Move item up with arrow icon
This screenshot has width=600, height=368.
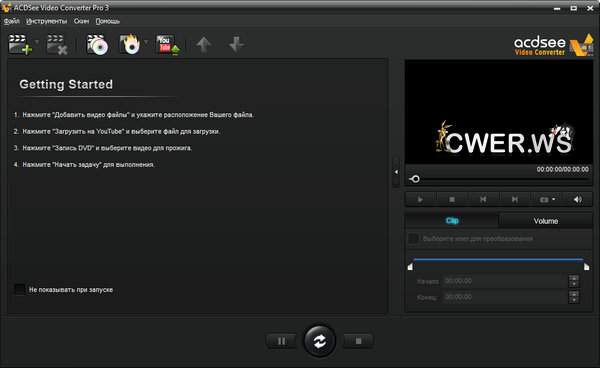pos(204,44)
